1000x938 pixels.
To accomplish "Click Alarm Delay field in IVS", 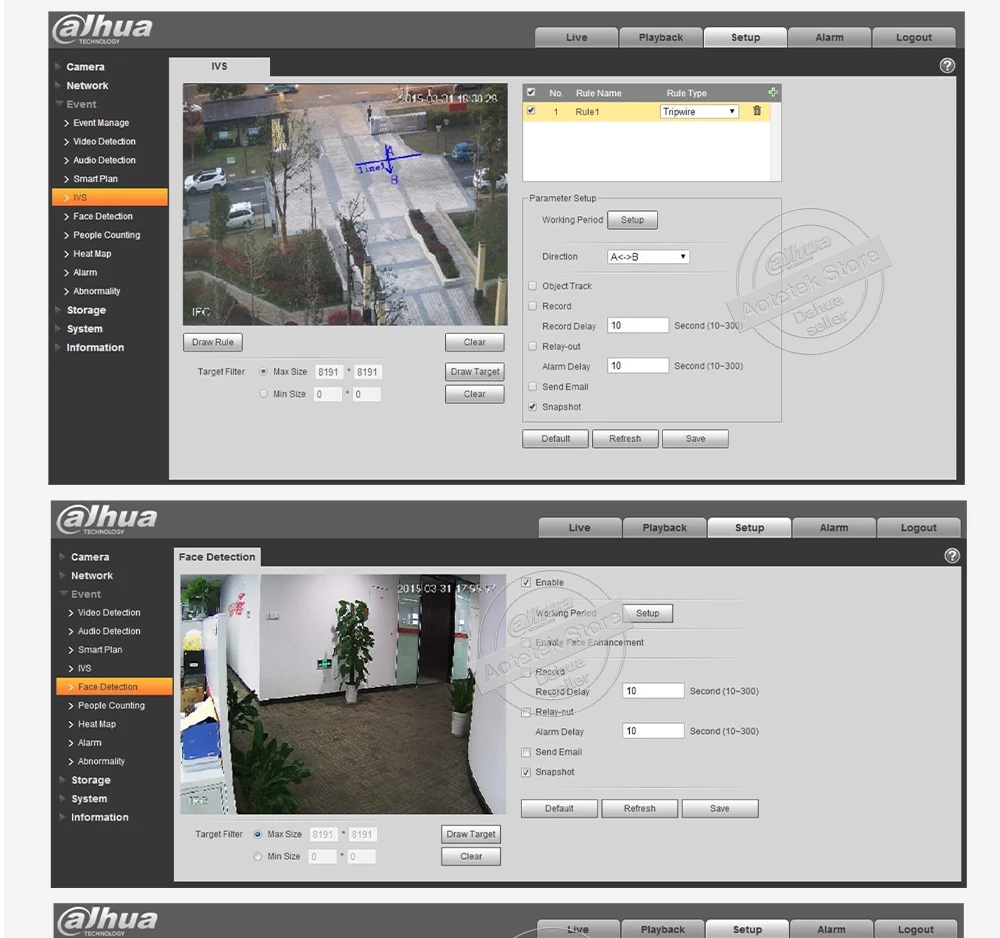I will pos(638,365).
